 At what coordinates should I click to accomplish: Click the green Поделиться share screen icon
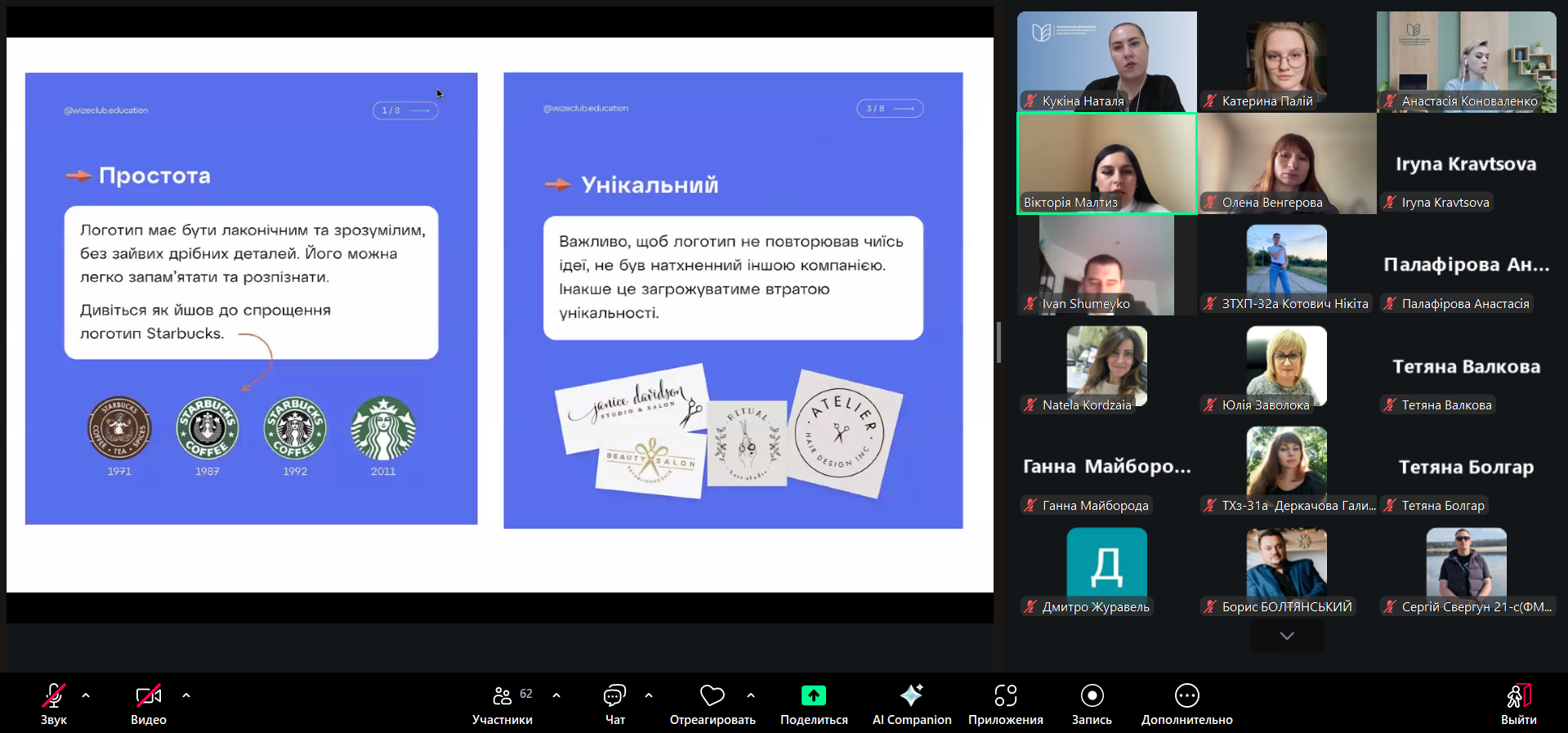[813, 695]
